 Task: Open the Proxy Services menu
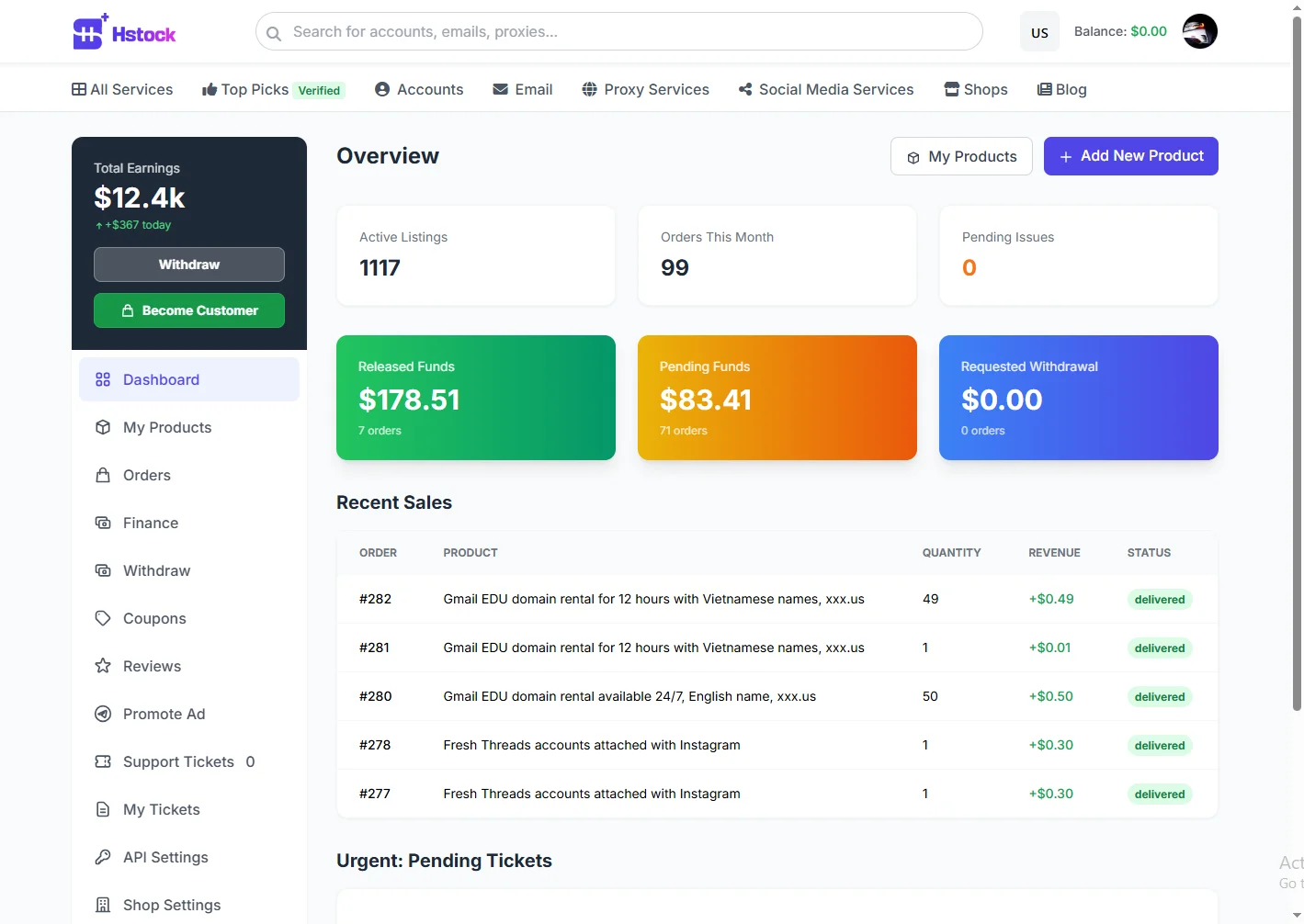tap(645, 89)
